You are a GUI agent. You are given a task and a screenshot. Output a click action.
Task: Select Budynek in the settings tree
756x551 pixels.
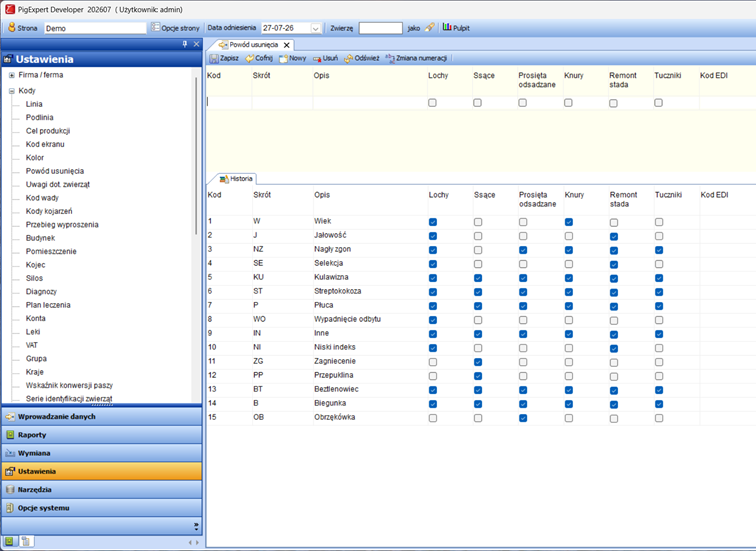pyautogui.click(x=40, y=238)
